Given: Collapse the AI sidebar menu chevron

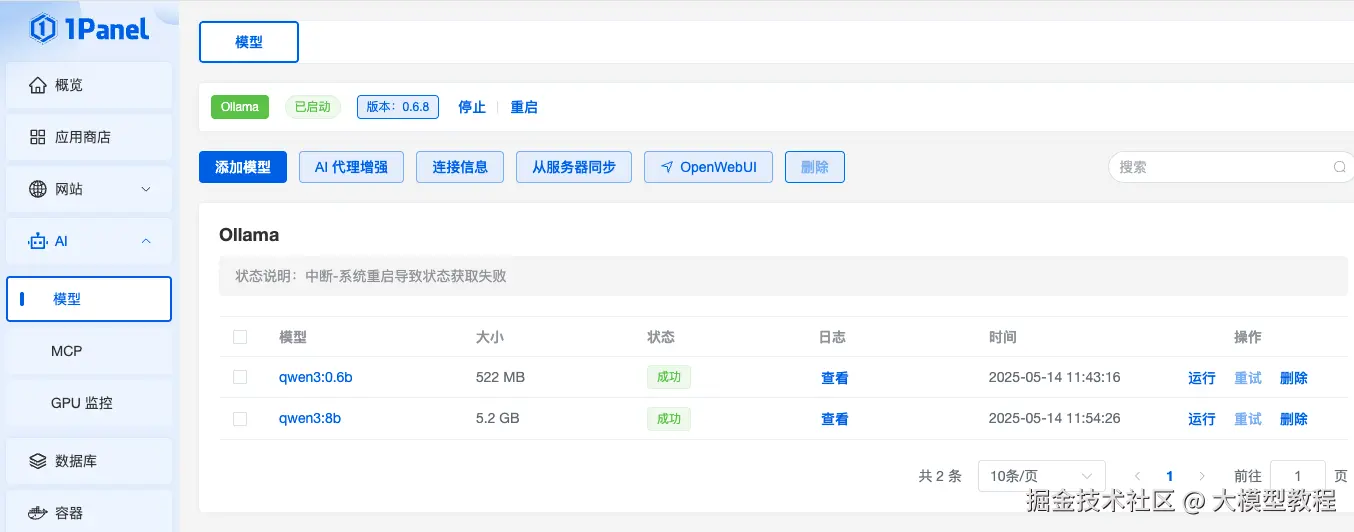Looking at the screenshot, I should click(146, 241).
